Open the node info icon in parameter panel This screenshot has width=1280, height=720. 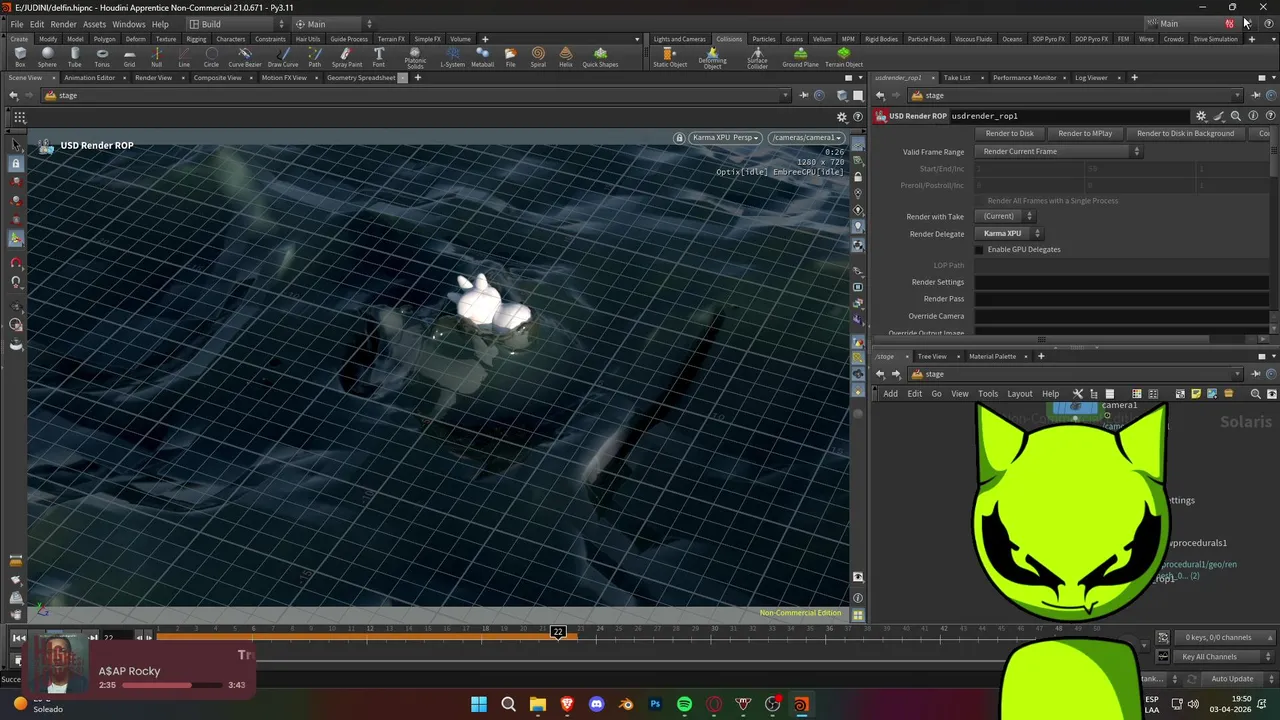pos(1253,116)
